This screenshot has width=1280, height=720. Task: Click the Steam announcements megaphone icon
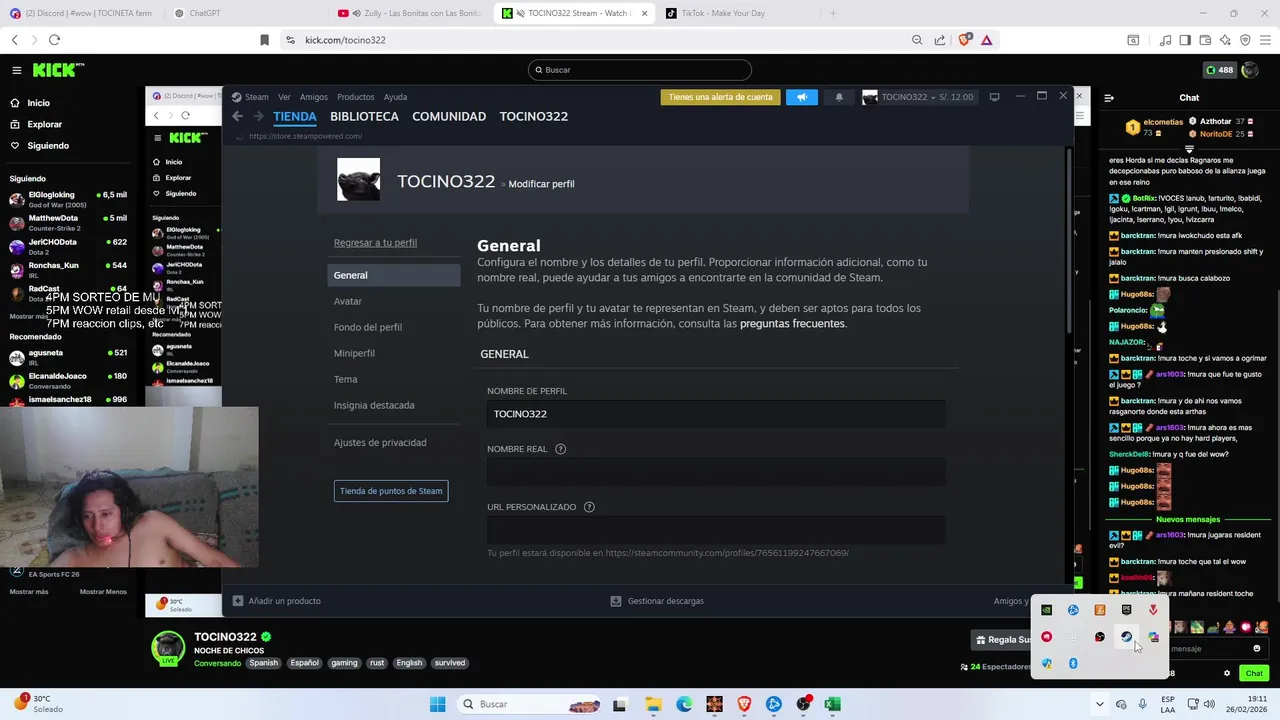click(801, 97)
